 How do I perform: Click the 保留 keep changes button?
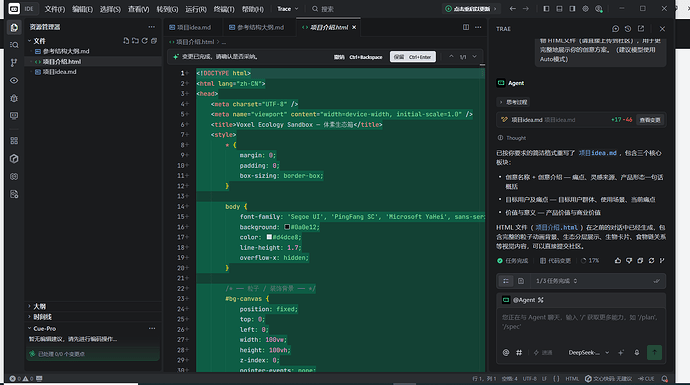pyautogui.click(x=413, y=57)
